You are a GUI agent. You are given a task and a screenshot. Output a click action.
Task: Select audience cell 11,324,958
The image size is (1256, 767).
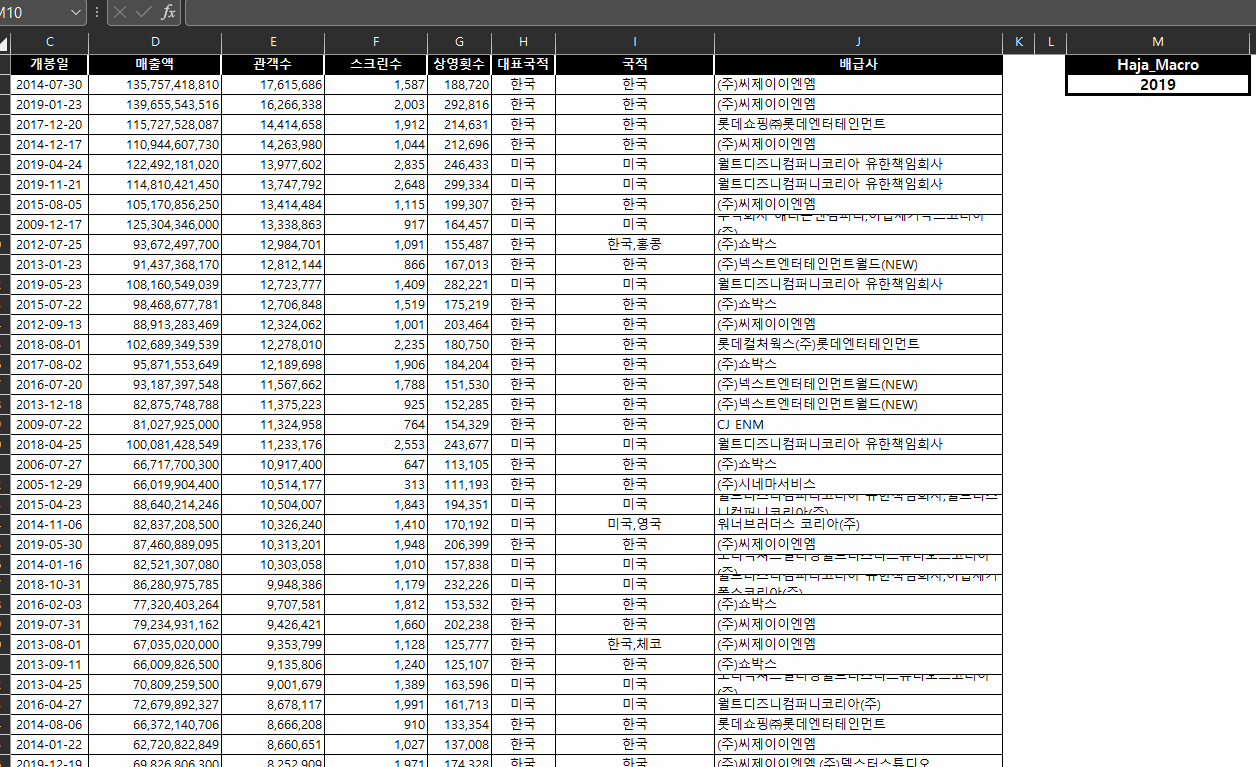274,424
